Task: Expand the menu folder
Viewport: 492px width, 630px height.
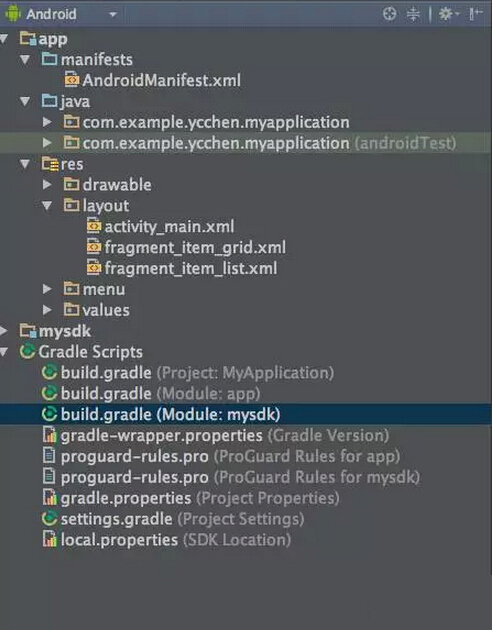Action: 47,289
